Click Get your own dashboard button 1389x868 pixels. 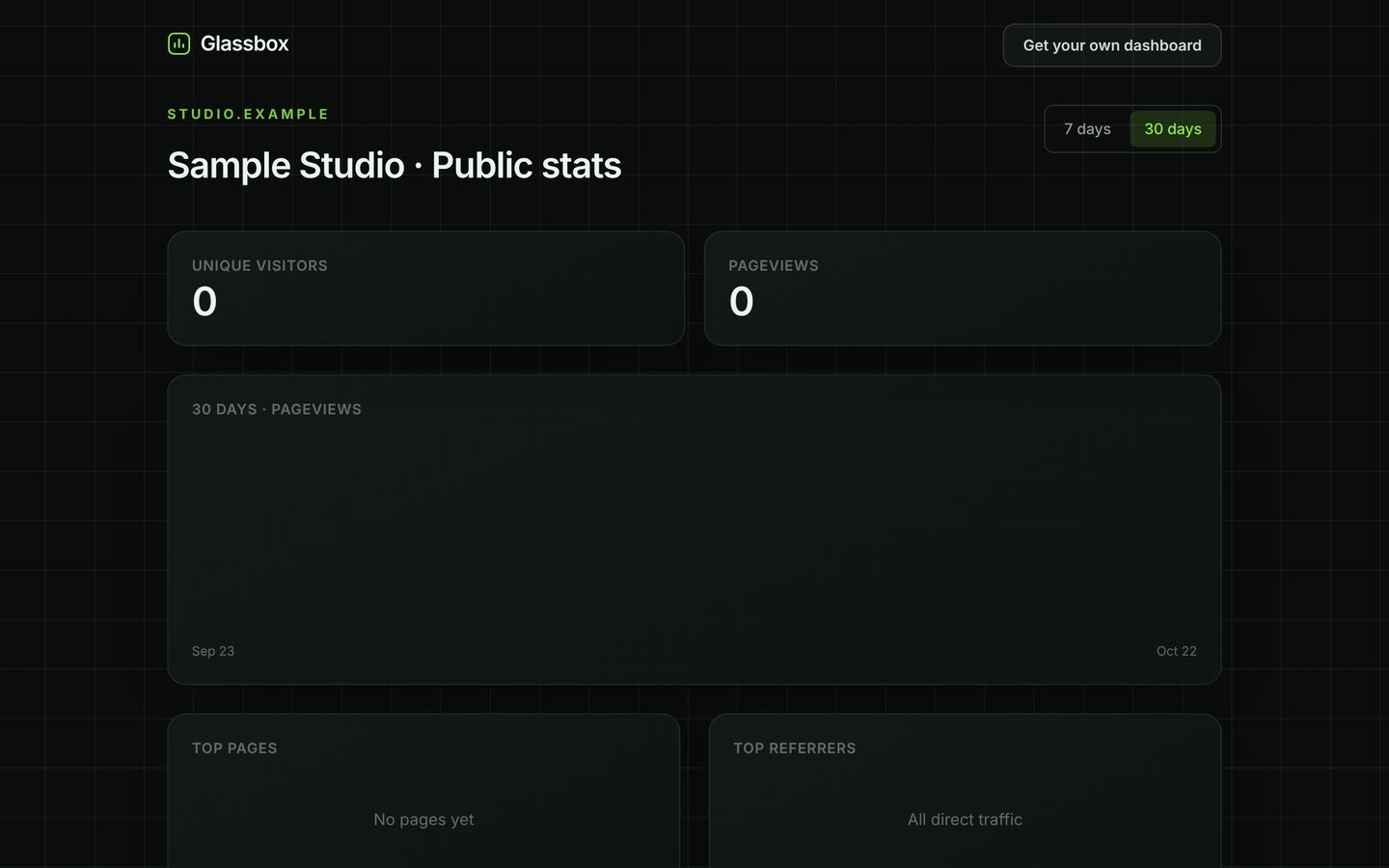point(1112,45)
